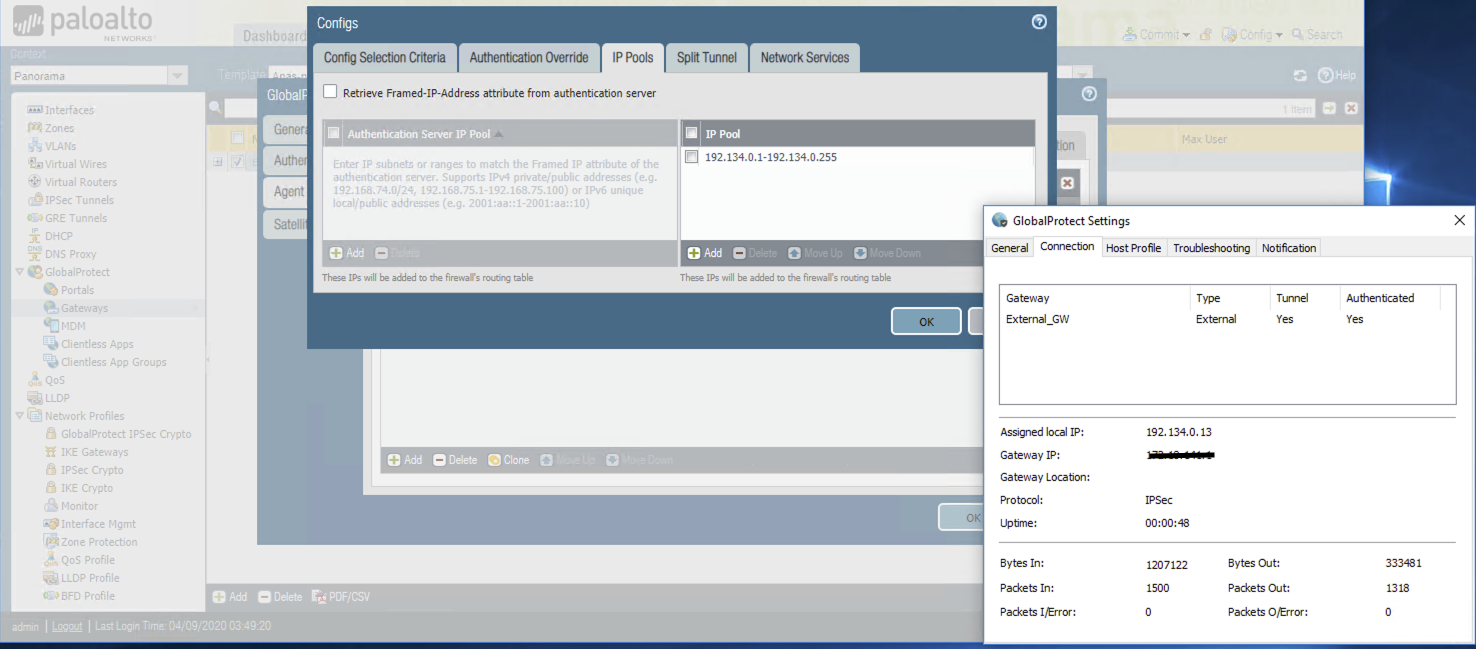Toggle Authentication Server IP Pool header checkbox

click(x=334, y=133)
